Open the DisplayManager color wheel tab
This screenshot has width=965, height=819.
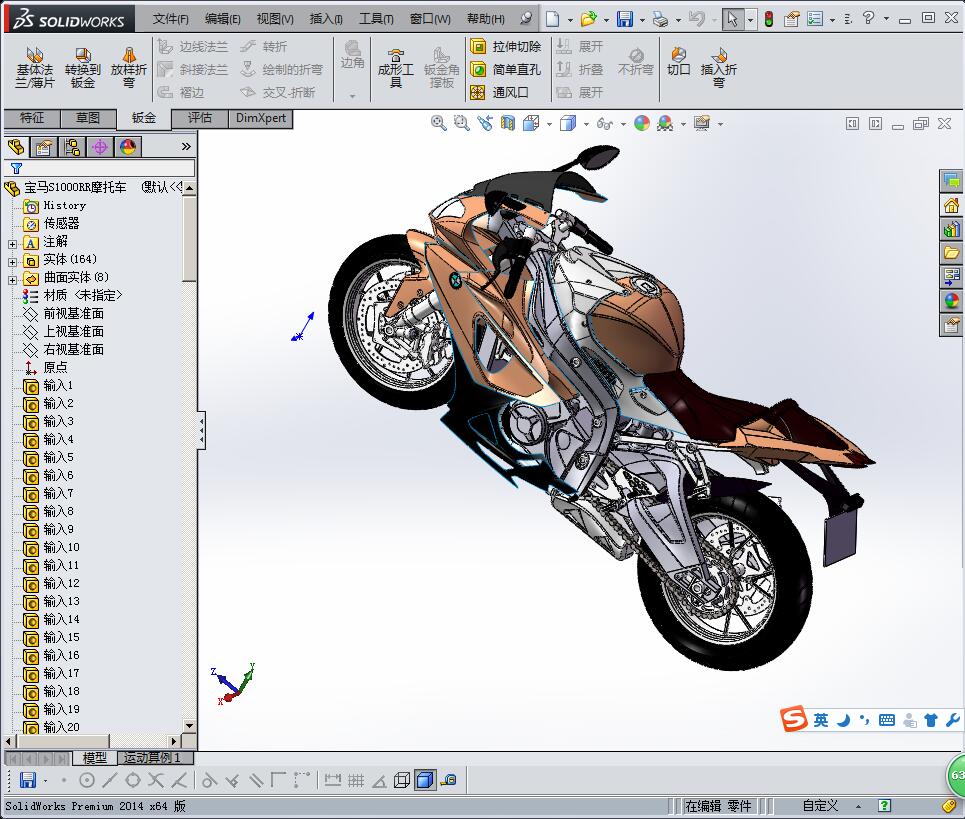click(128, 147)
